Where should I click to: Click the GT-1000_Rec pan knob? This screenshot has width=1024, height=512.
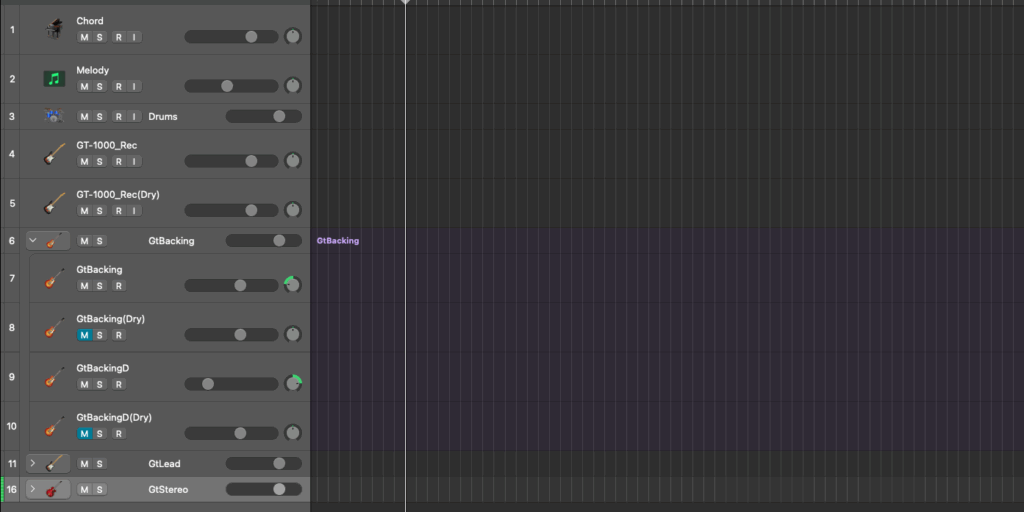[x=293, y=161]
